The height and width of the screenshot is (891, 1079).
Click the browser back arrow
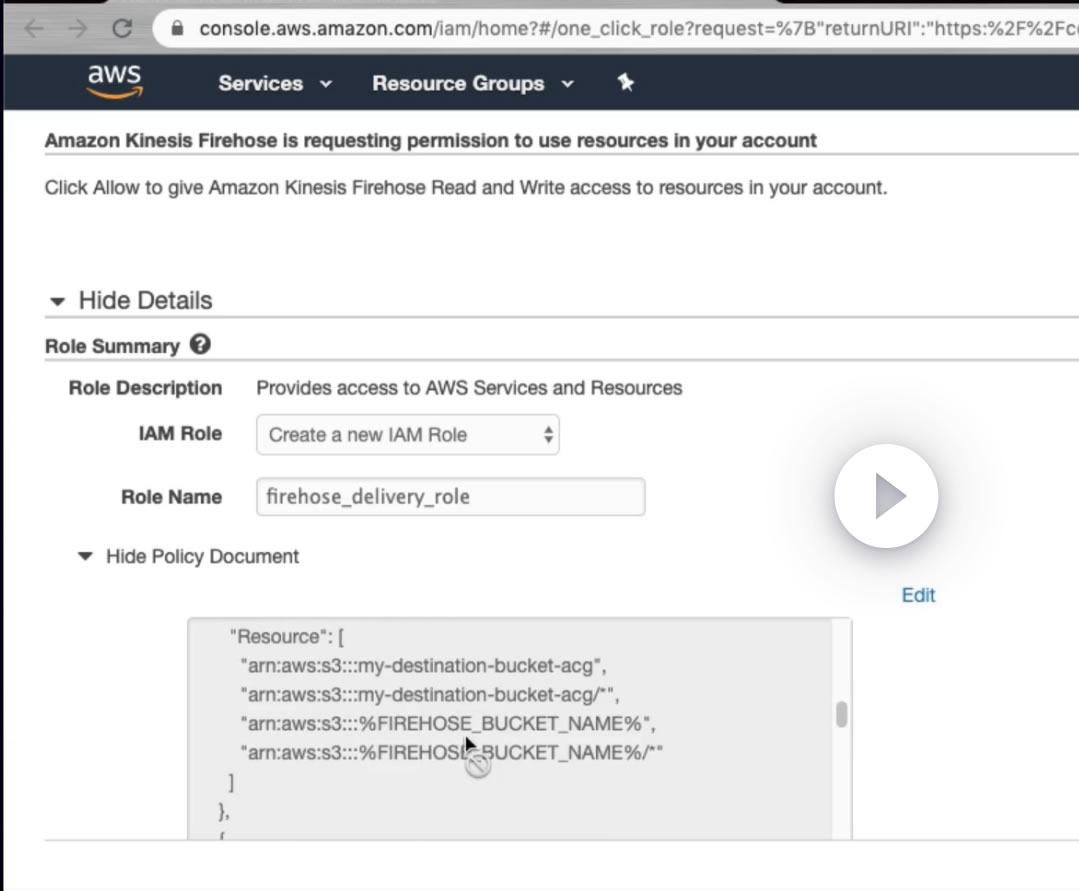point(34,28)
